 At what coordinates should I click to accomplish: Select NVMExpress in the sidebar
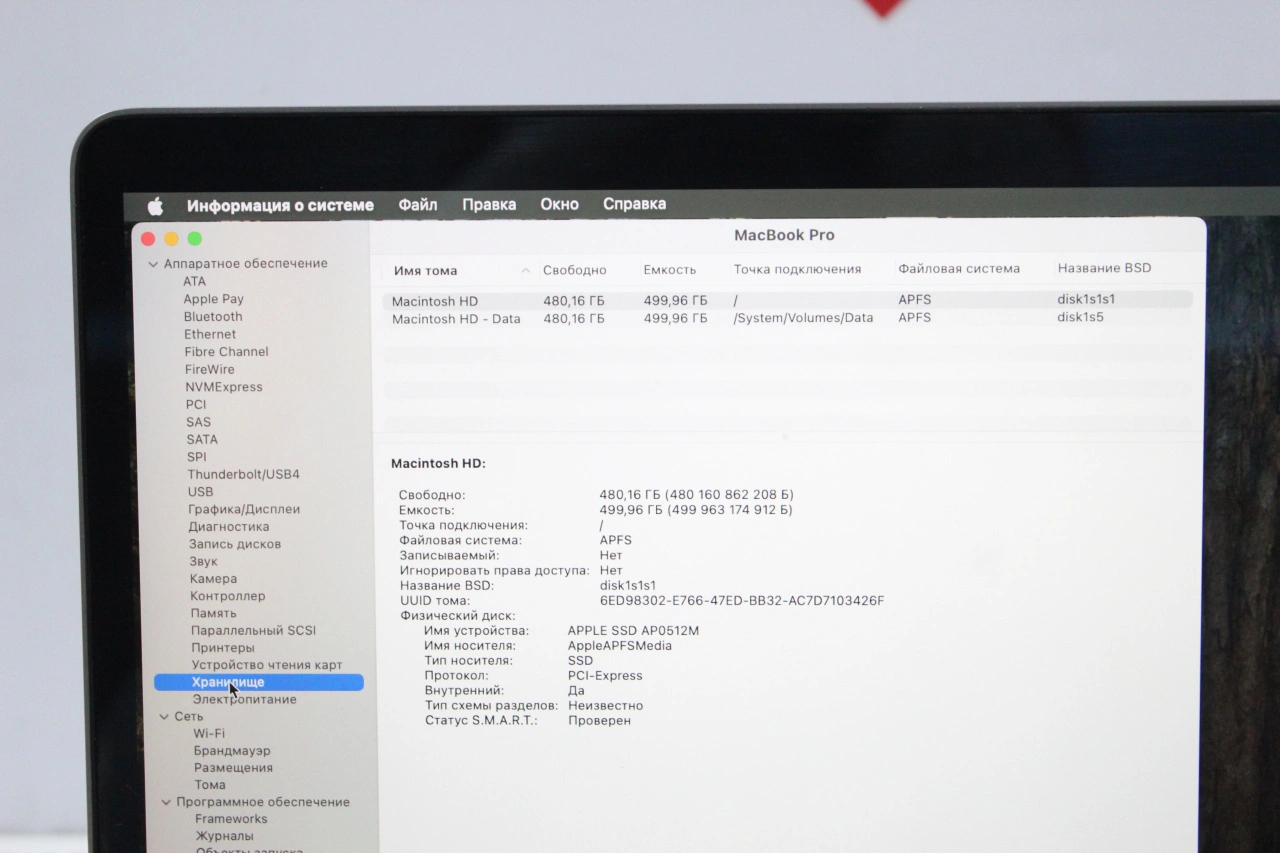click(224, 387)
